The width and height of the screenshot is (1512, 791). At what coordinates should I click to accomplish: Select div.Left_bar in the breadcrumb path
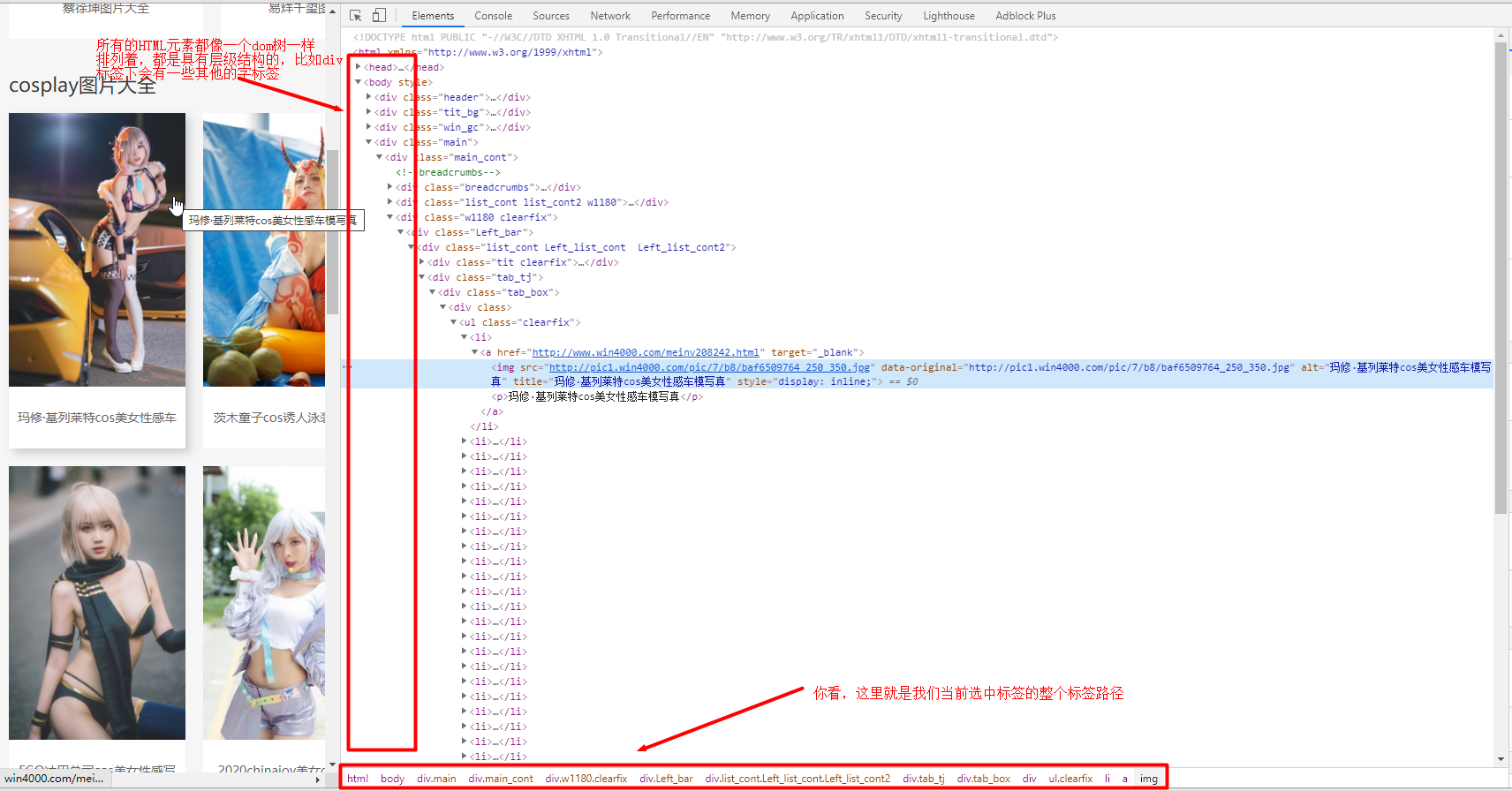click(x=666, y=779)
